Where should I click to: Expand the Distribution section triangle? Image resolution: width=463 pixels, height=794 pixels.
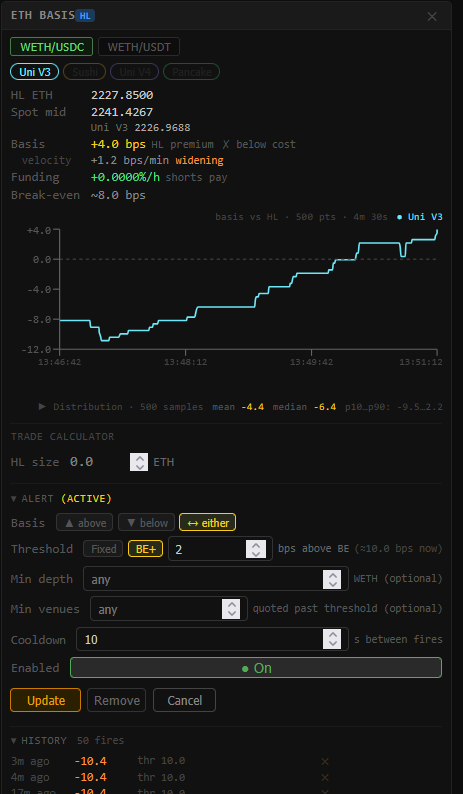point(43,407)
